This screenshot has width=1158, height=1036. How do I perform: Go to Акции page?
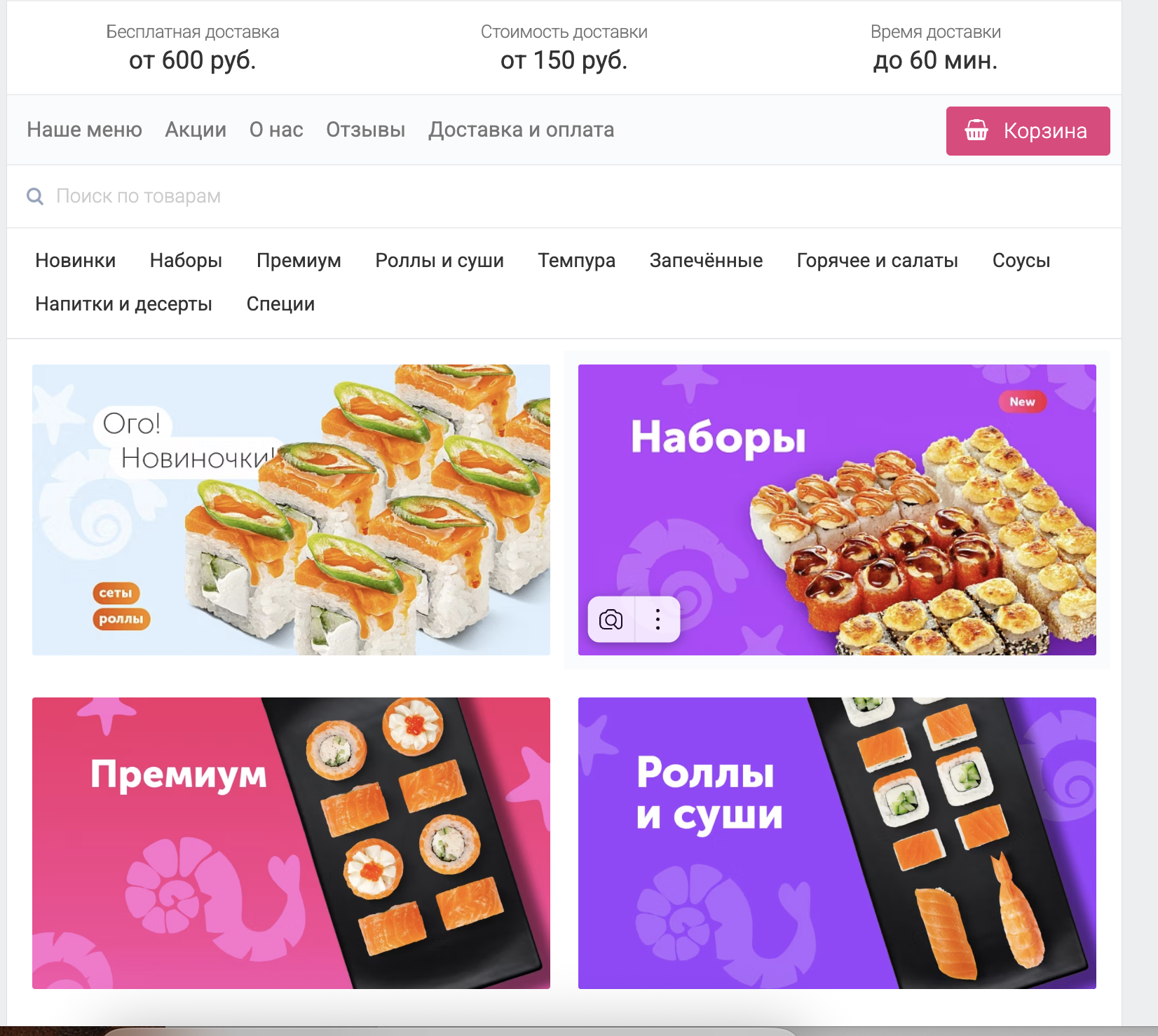pos(196,130)
